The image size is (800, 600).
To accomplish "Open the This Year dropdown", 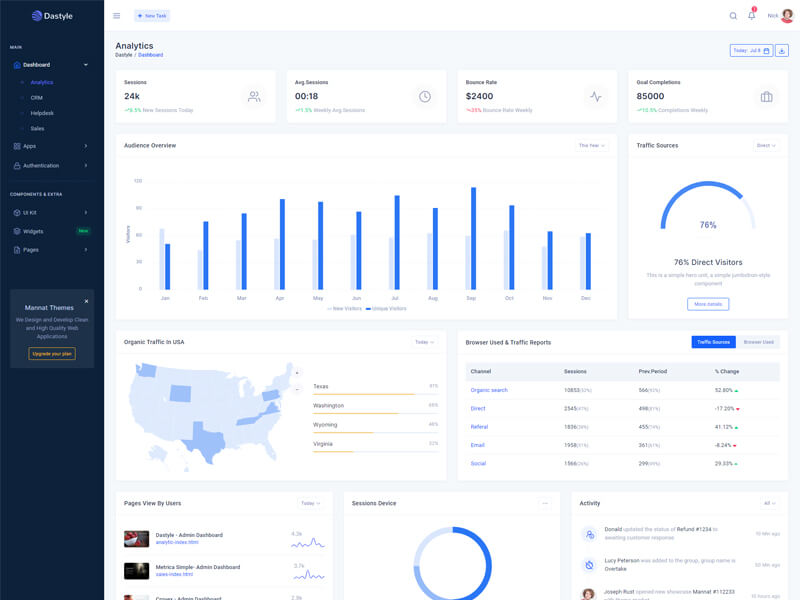I will 591,145.
